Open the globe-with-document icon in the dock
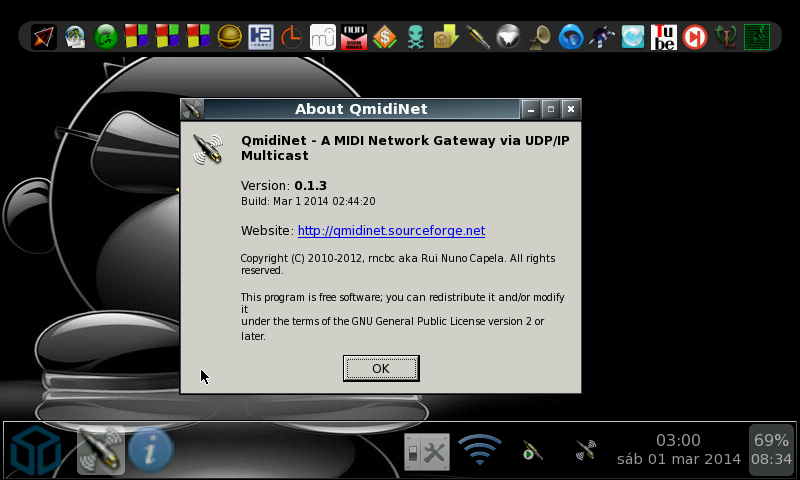This screenshot has height=480, width=800. pyautogui.click(x=75, y=37)
